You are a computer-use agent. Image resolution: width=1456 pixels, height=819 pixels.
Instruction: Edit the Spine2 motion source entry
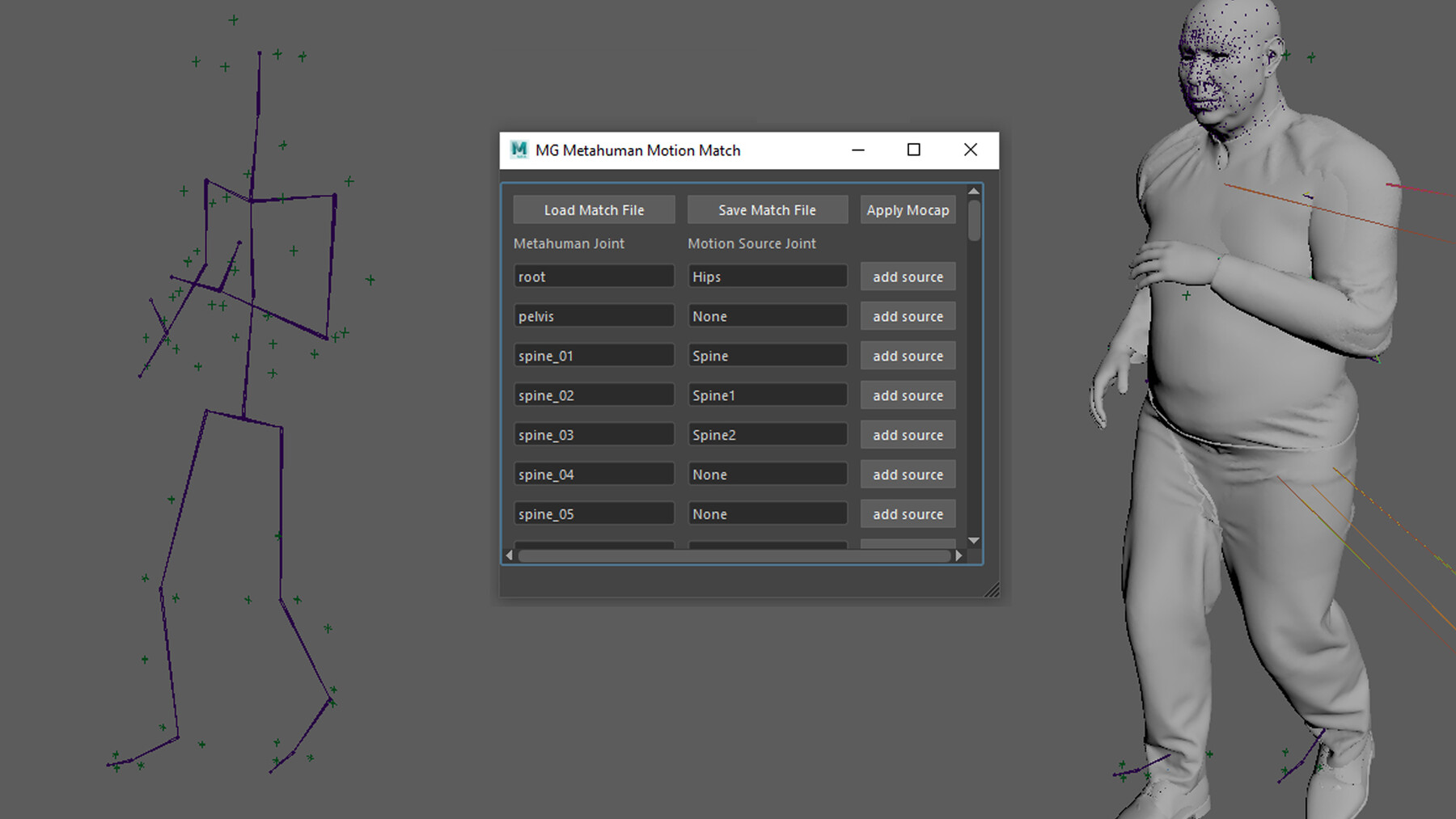767,434
